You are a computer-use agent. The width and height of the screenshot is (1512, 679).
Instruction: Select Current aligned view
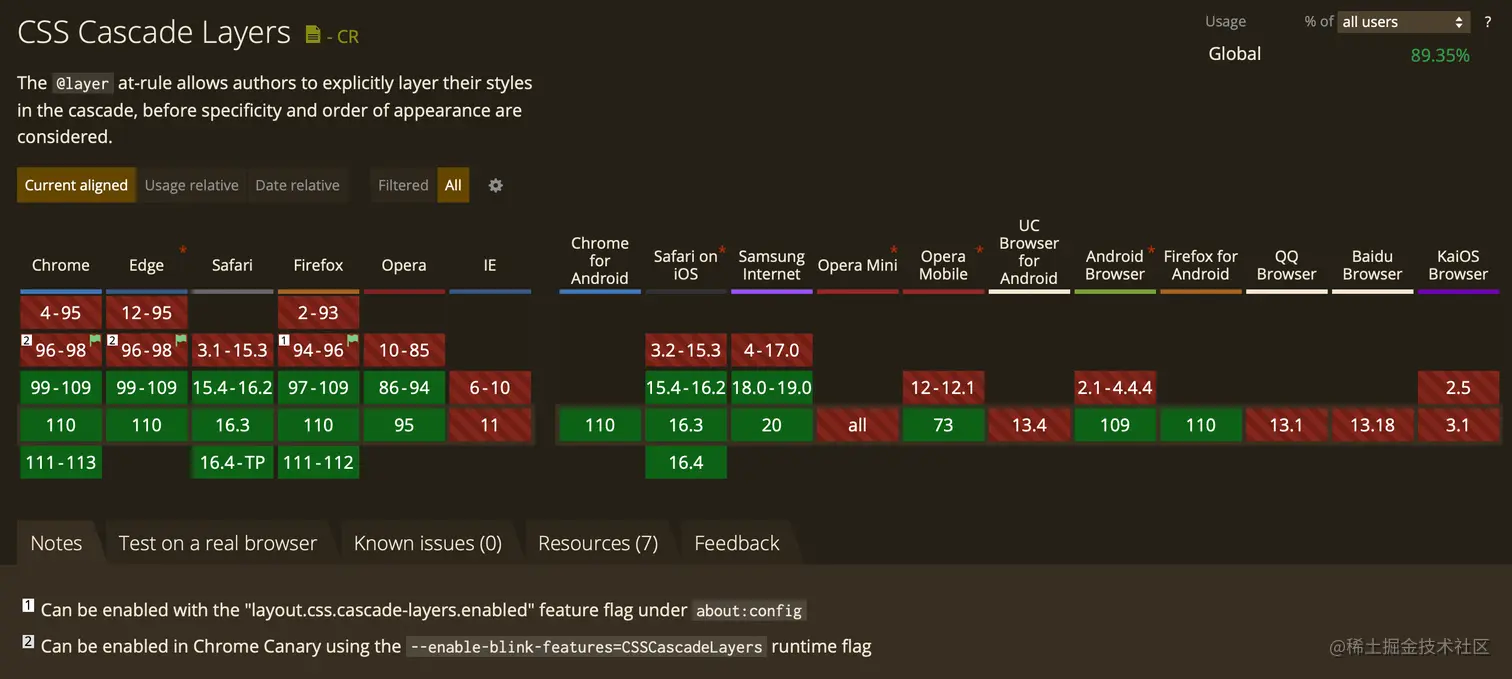pyautogui.click(x=76, y=185)
